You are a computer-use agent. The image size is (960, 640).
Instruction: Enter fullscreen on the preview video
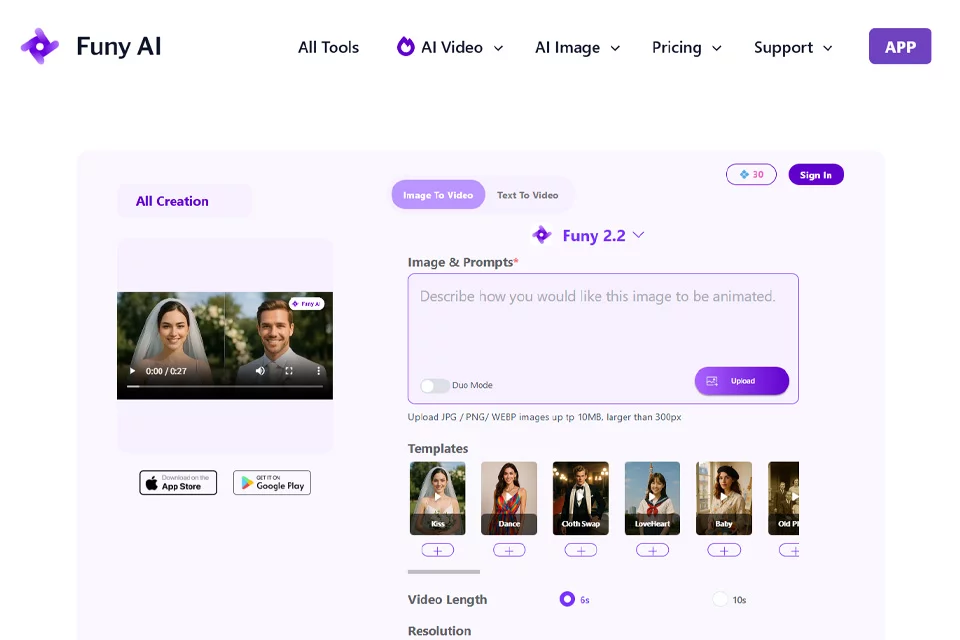(x=289, y=371)
